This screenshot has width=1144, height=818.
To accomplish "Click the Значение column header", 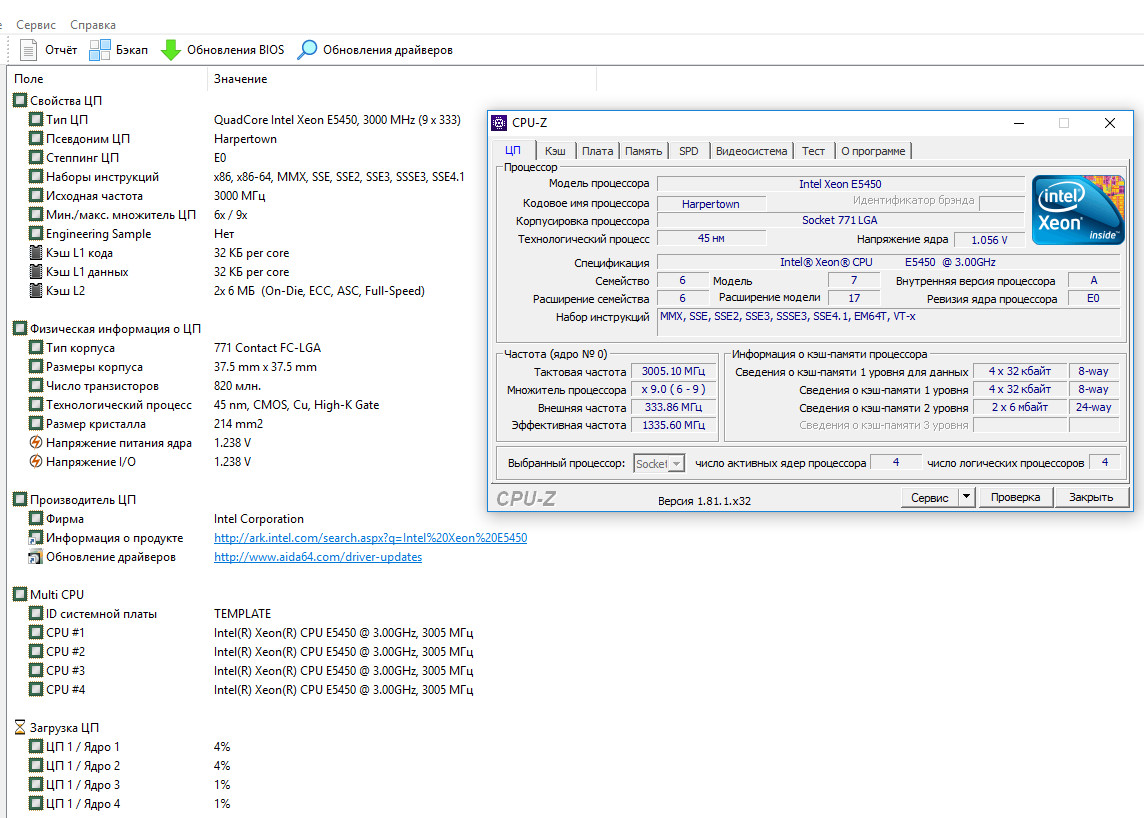I will (240, 79).
